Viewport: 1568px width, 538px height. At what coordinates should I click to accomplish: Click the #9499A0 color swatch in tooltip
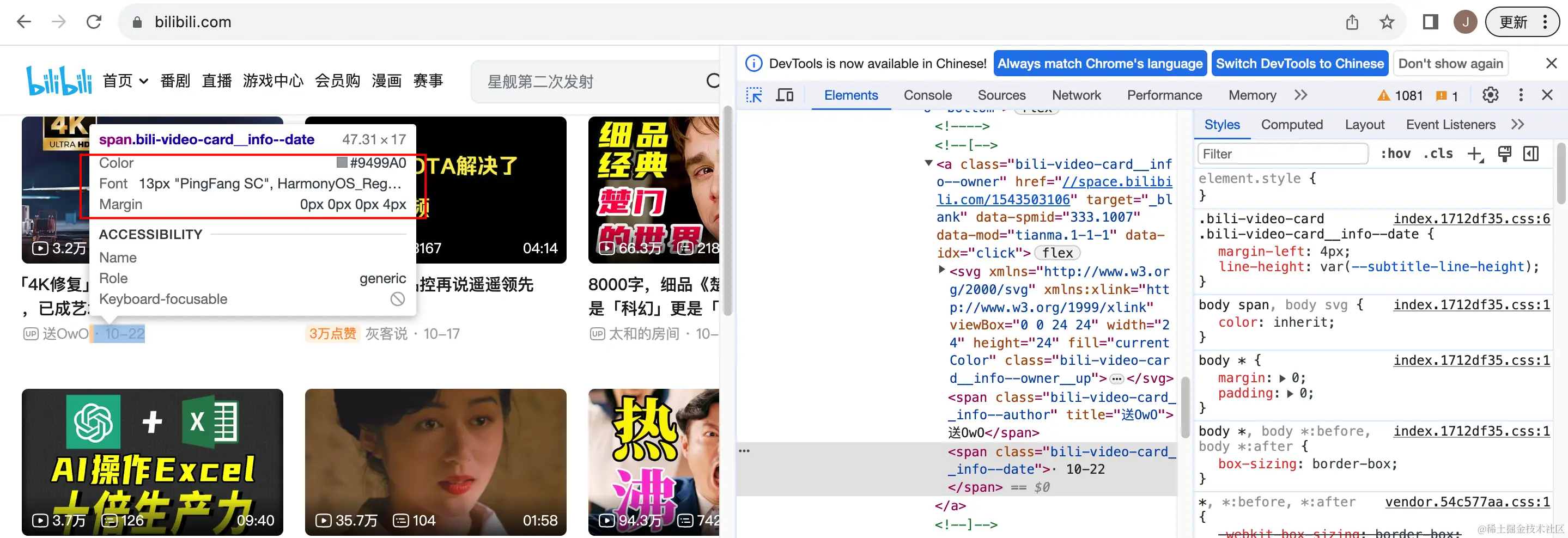click(x=342, y=162)
